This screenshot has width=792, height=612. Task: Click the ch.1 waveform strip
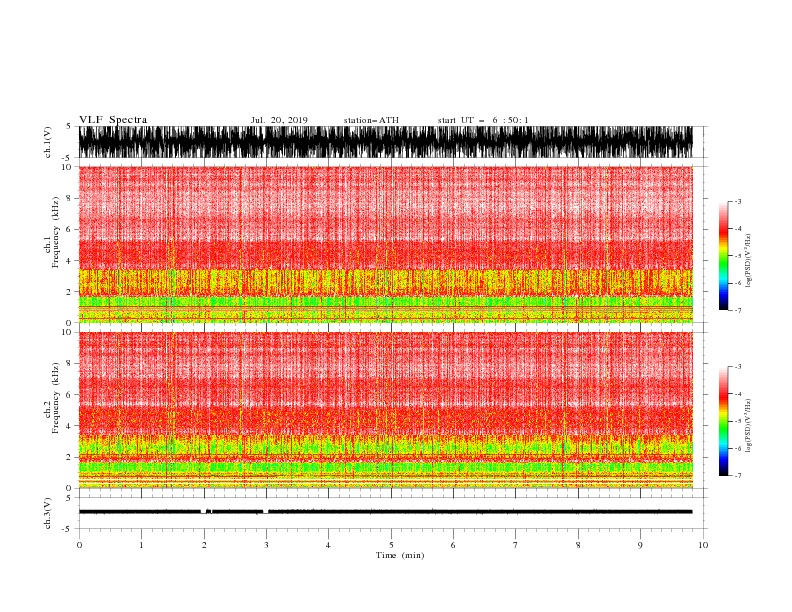pos(385,142)
